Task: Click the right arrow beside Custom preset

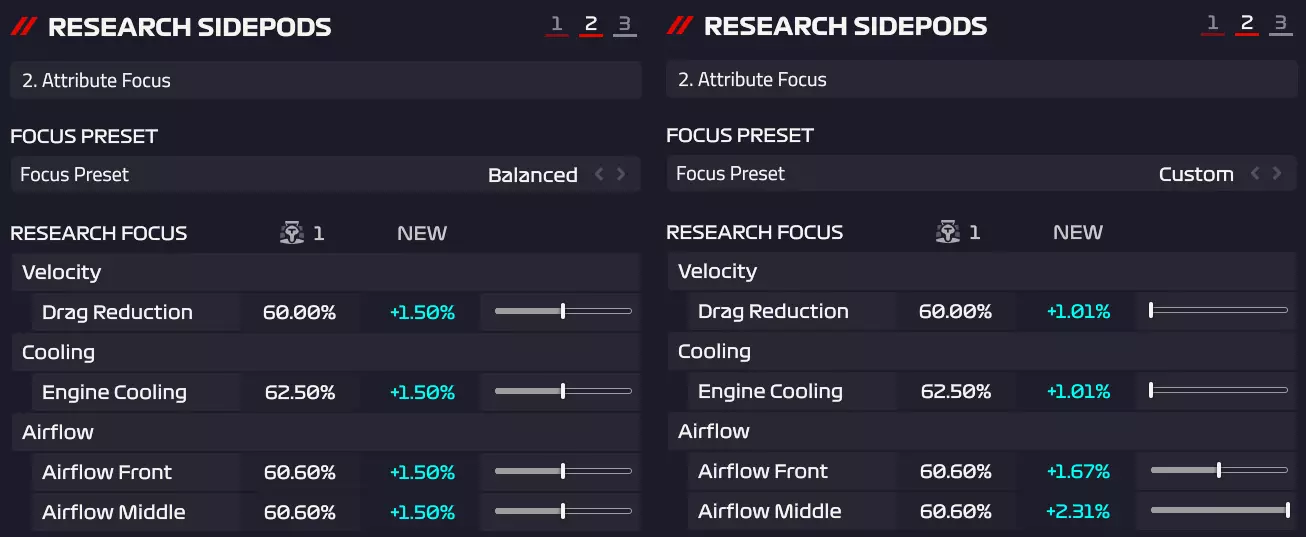Action: point(1277,173)
